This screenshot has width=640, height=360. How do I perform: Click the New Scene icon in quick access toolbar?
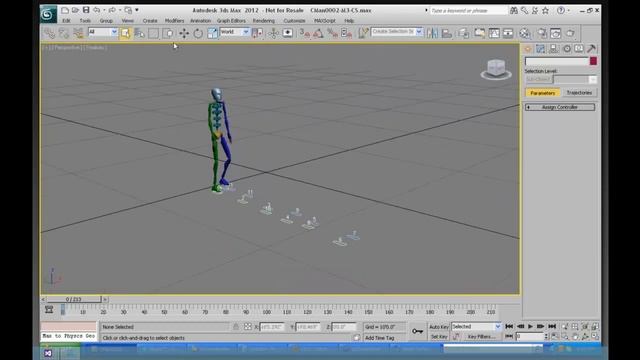(64, 10)
